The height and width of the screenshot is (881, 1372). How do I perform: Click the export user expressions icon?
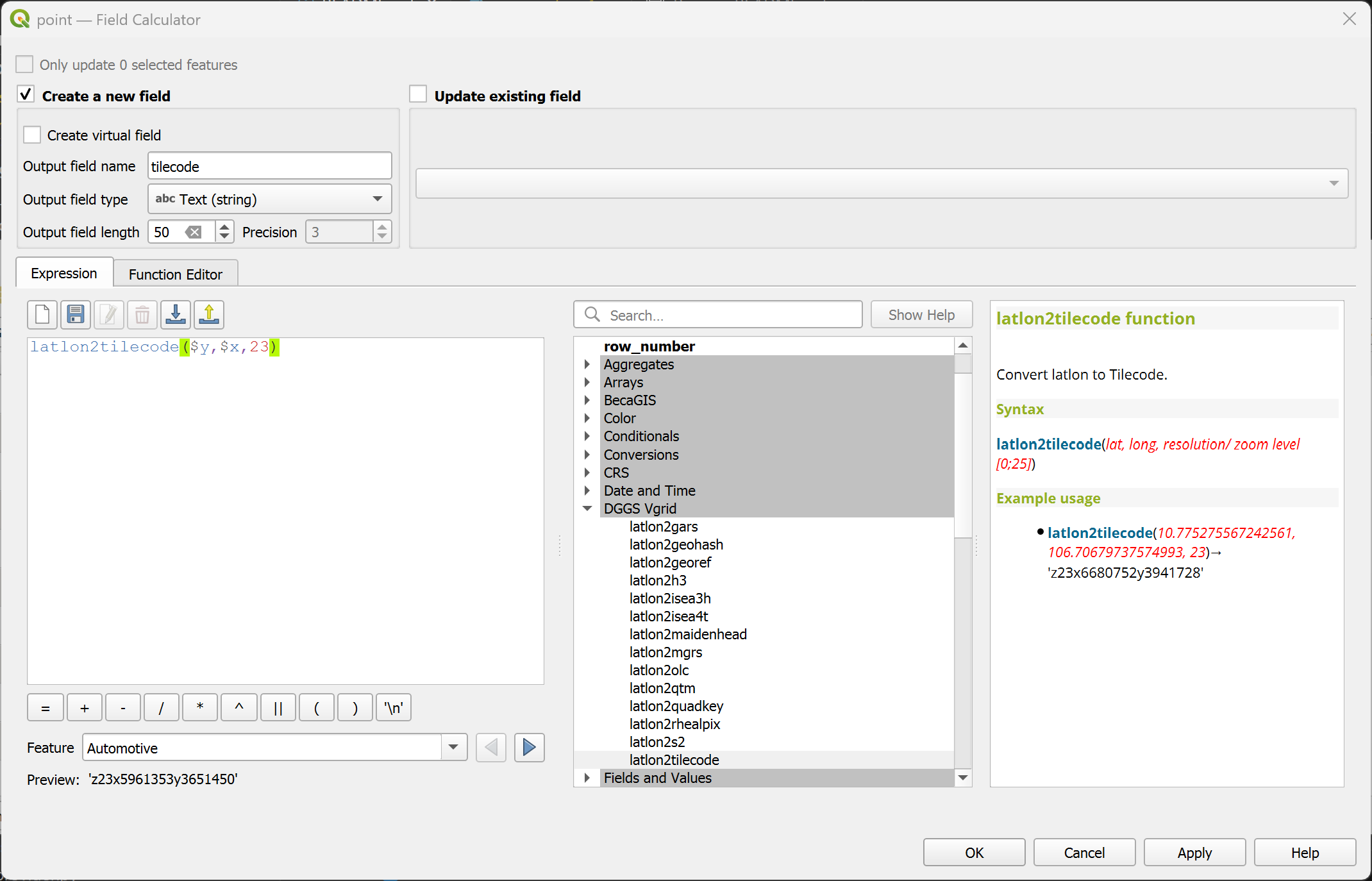209,315
